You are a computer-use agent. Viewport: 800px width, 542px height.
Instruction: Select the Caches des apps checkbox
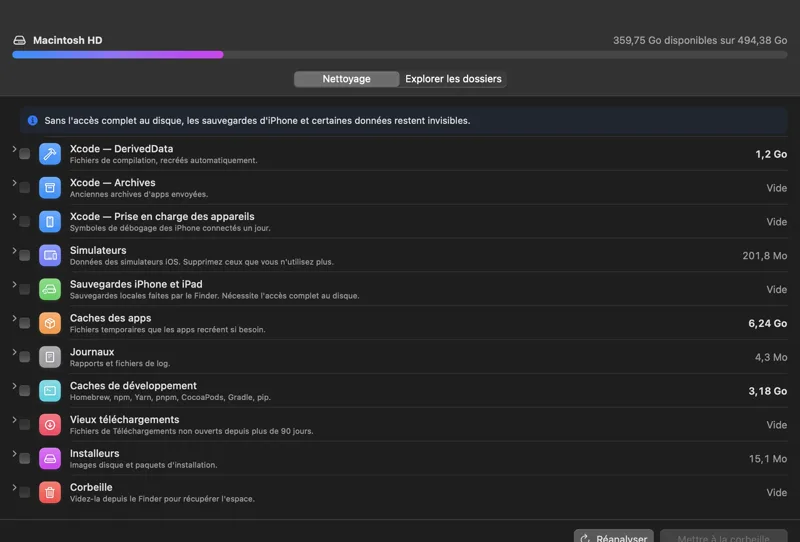click(x=24, y=323)
